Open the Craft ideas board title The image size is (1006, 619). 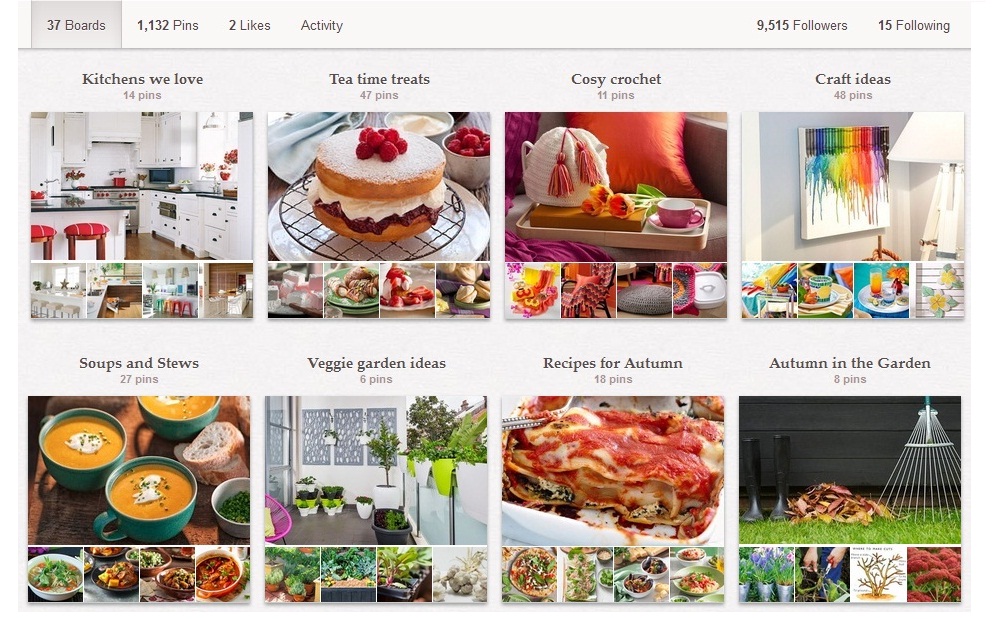coord(853,79)
